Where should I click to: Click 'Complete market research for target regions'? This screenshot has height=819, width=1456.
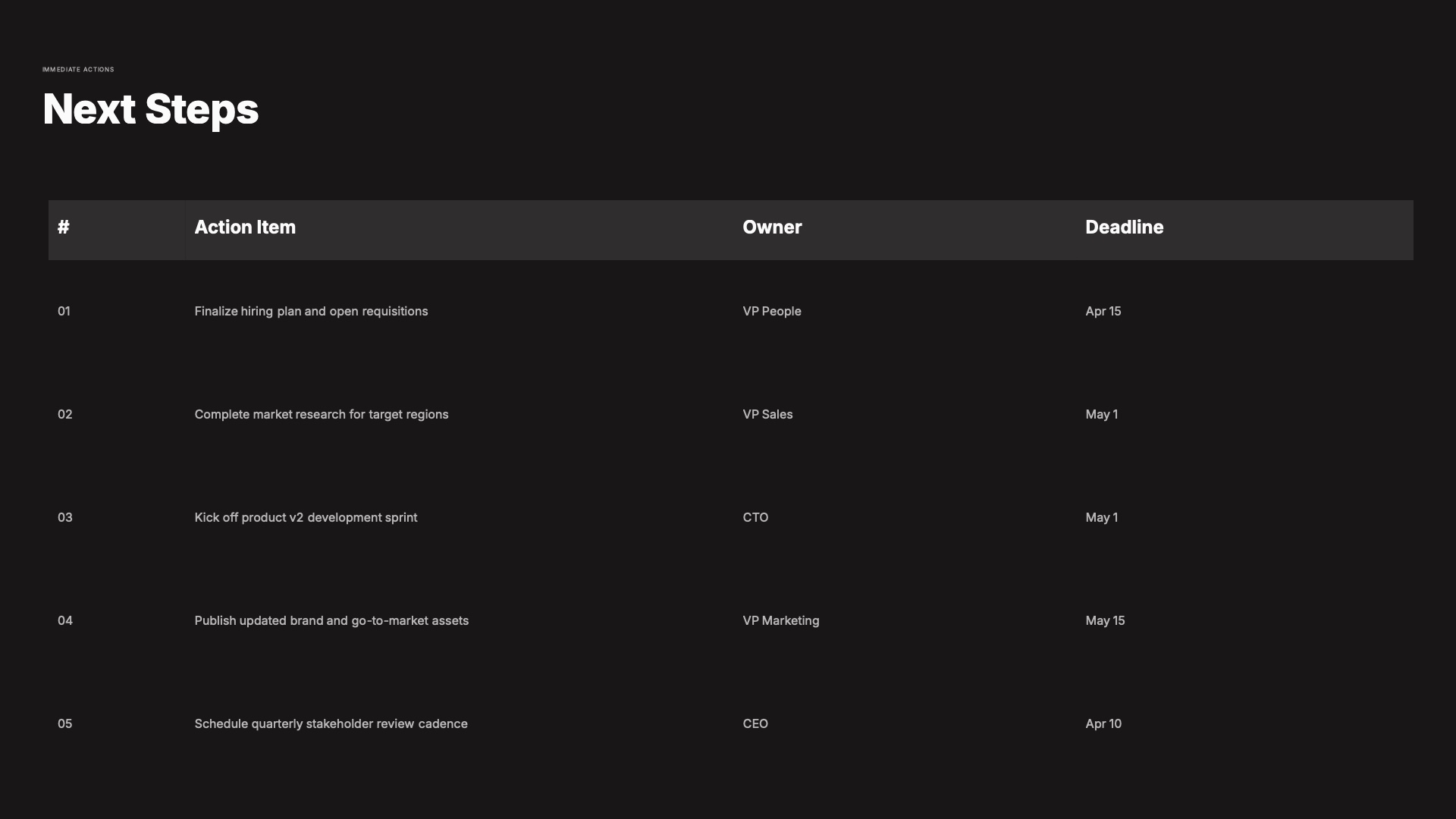pyautogui.click(x=322, y=415)
